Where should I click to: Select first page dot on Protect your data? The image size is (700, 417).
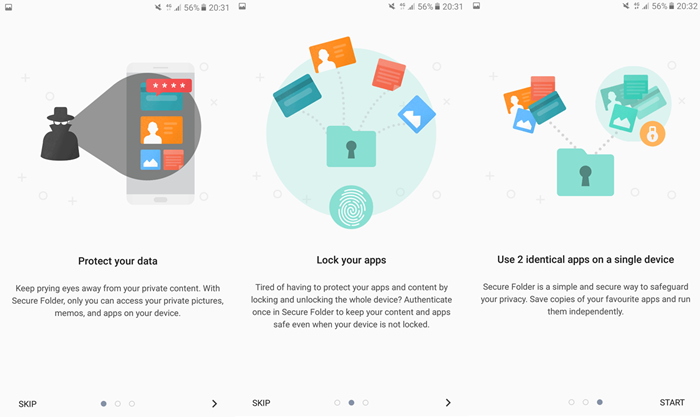point(104,404)
